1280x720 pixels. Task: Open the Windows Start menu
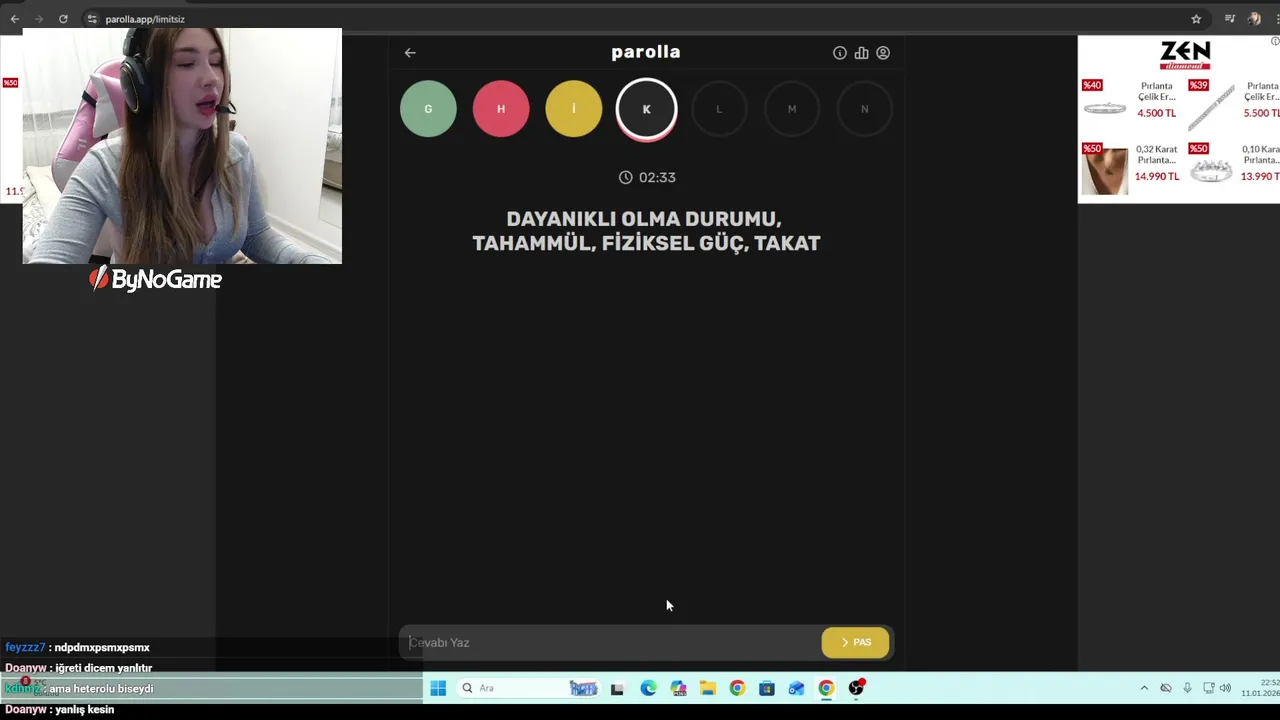[438, 688]
